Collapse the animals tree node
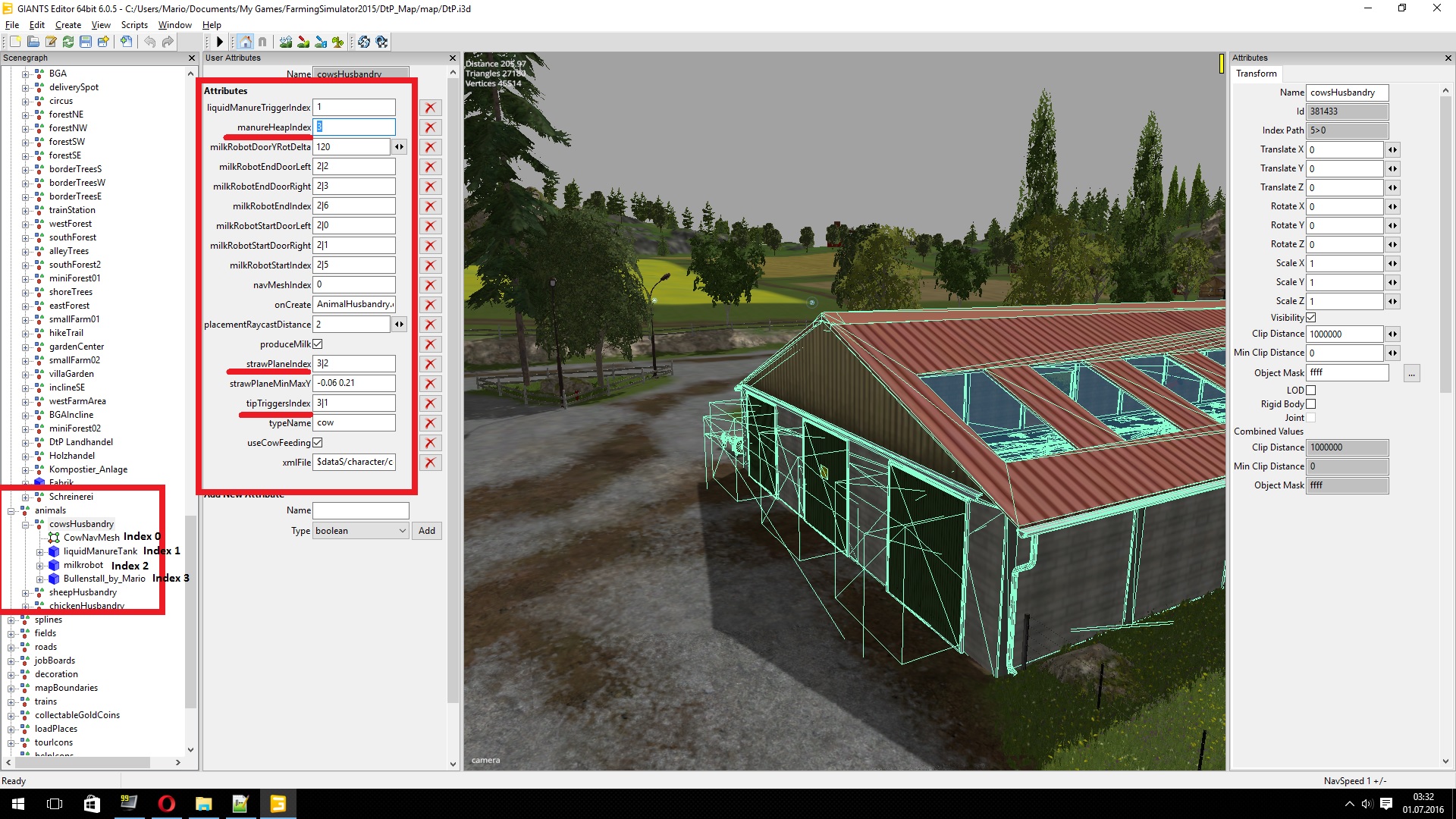The width and height of the screenshot is (1456, 819). 11,510
